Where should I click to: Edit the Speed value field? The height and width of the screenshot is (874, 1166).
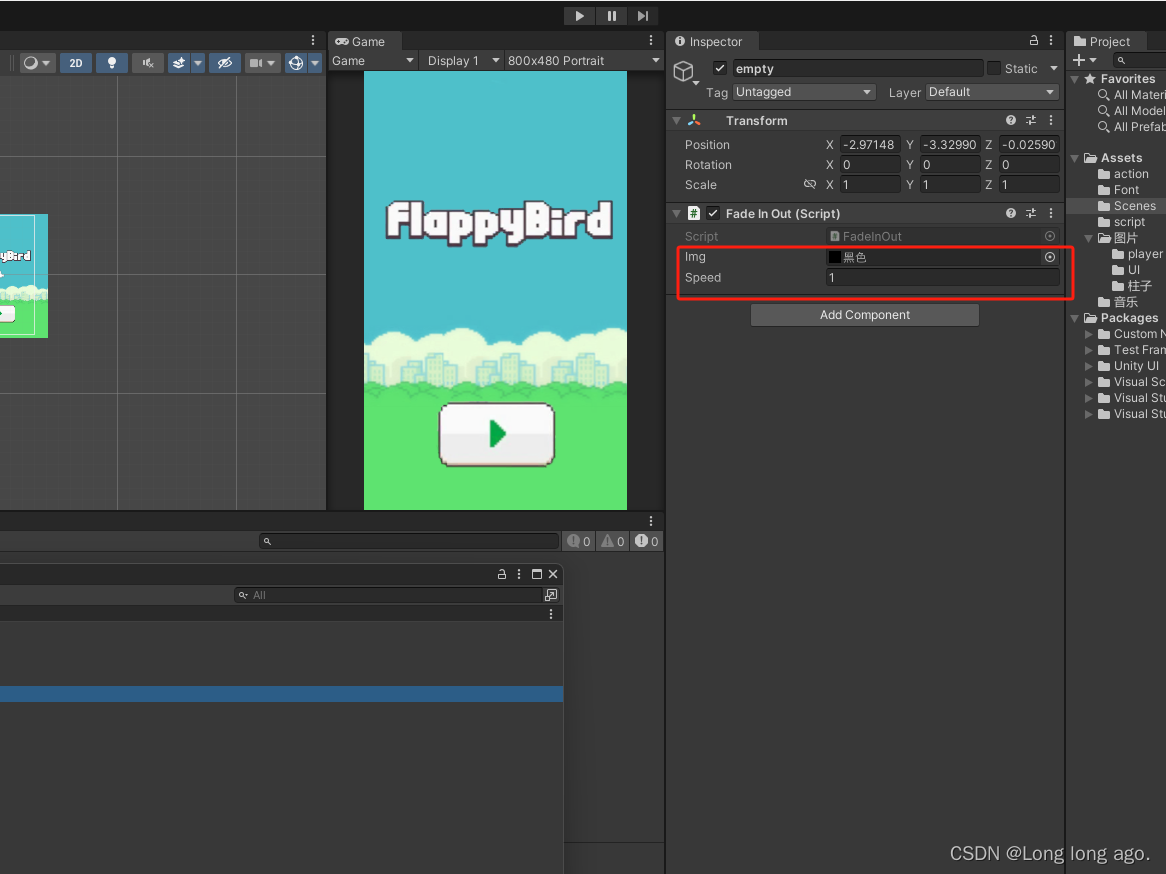(x=942, y=277)
